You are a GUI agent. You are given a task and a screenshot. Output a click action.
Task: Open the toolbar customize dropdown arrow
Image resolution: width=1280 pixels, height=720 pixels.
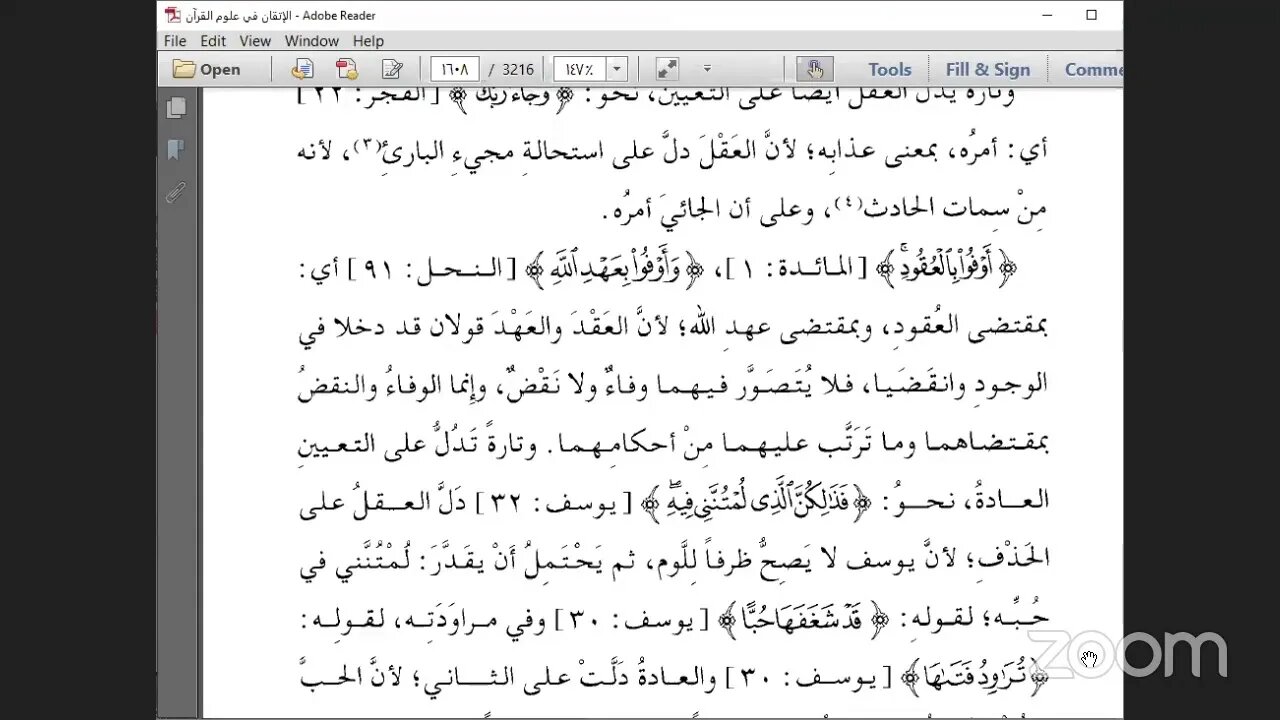coord(707,69)
